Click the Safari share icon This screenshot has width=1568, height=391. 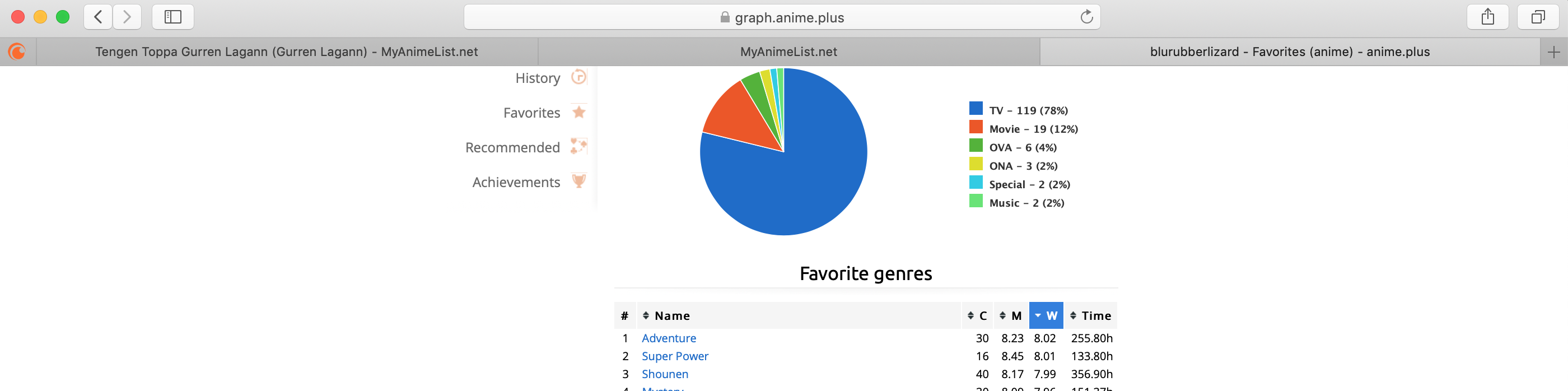pos(1487,17)
